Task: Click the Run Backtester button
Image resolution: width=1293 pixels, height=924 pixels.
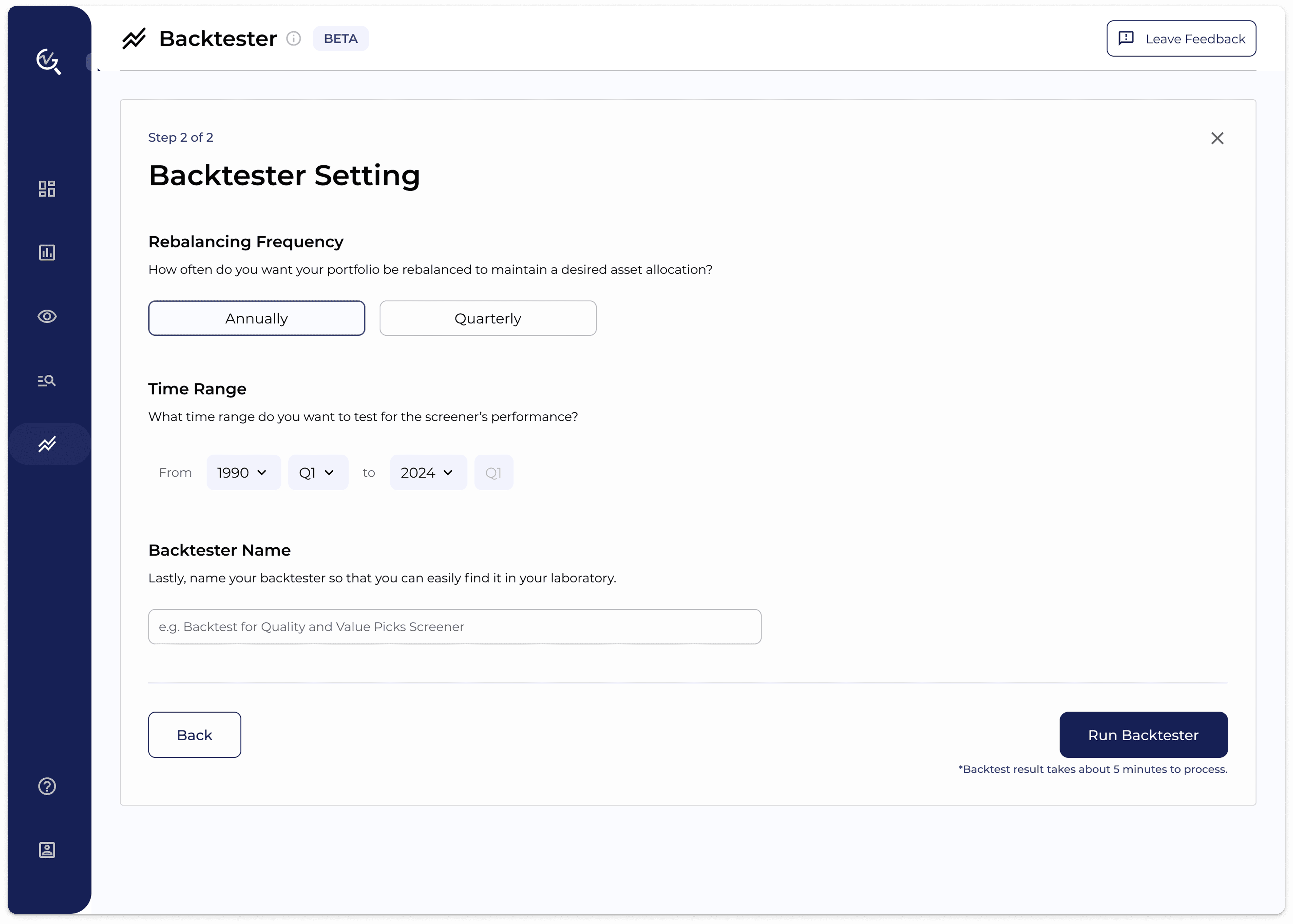Action: (x=1143, y=735)
